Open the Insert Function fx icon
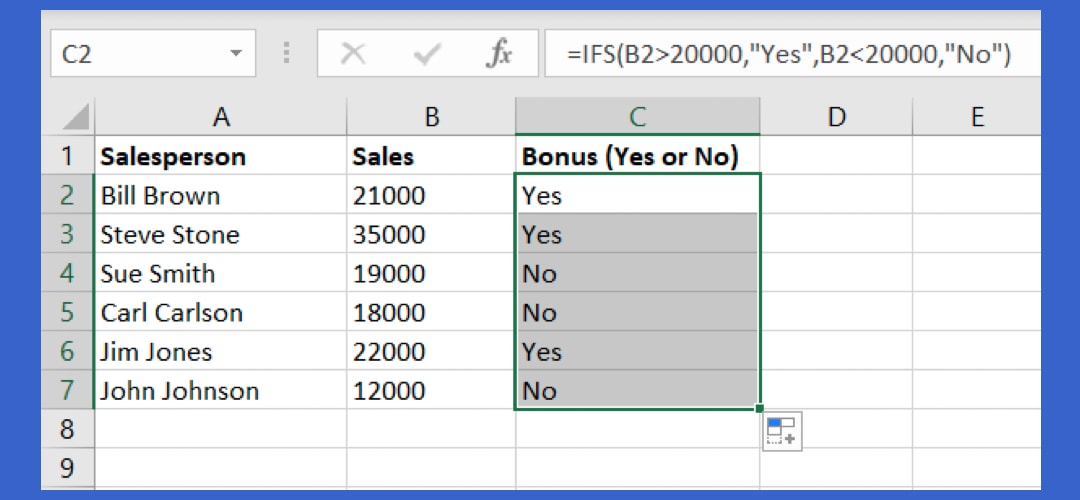The image size is (1080, 500). [x=499, y=54]
